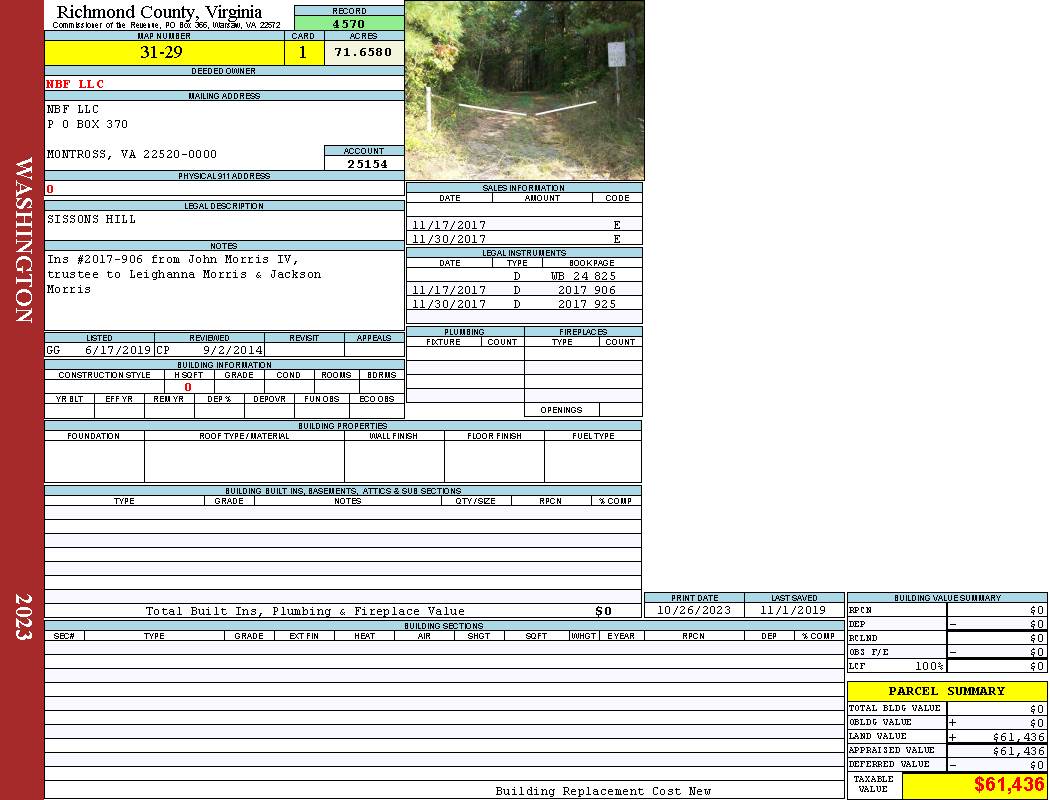Select the yellow Parcel Summary header

946,691
